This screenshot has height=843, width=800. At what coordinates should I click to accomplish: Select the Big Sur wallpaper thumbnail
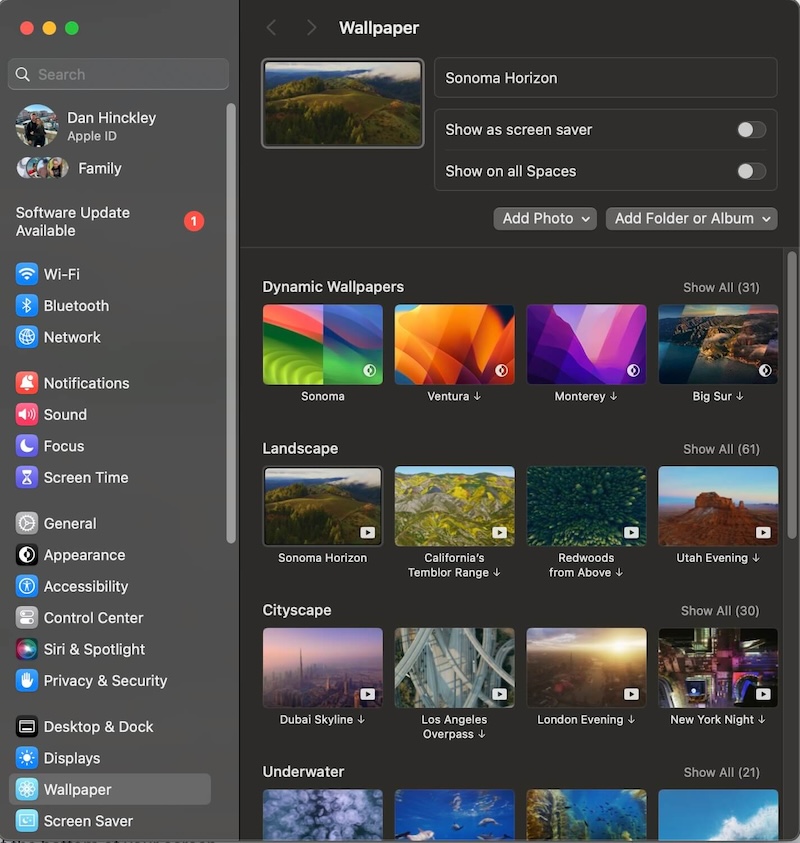coord(718,345)
